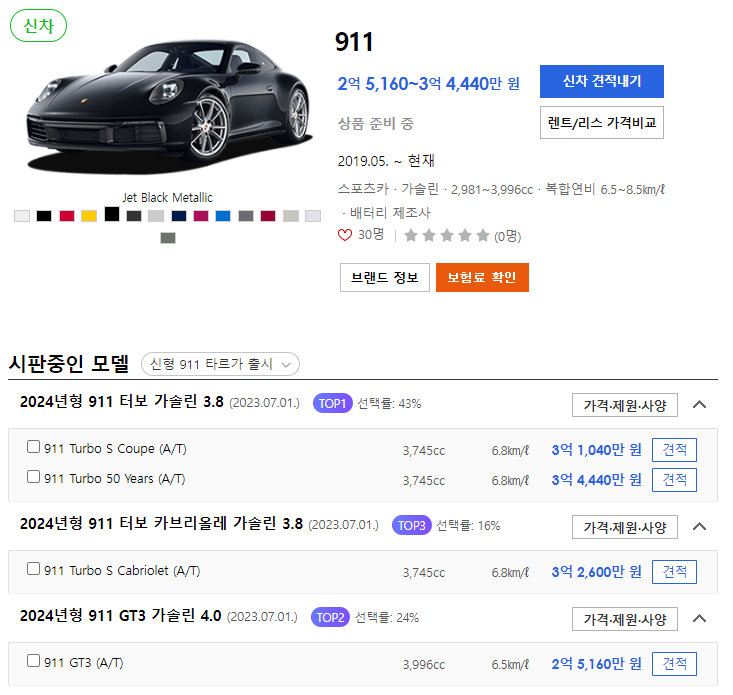Click the 2억 5,160만 원 trim price
The image size is (733, 695).
[x=596, y=664]
